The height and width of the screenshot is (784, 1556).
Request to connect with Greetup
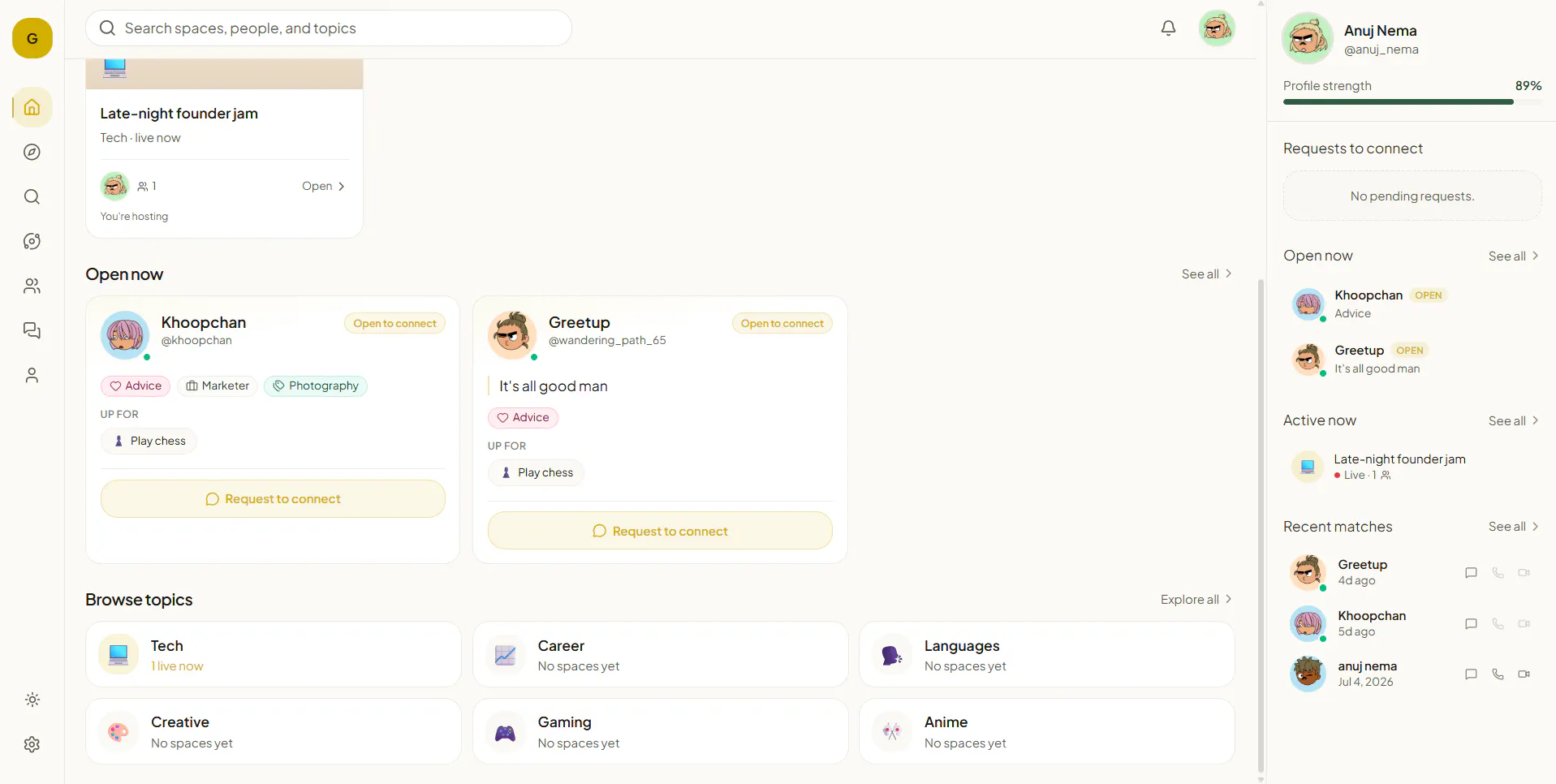click(660, 531)
